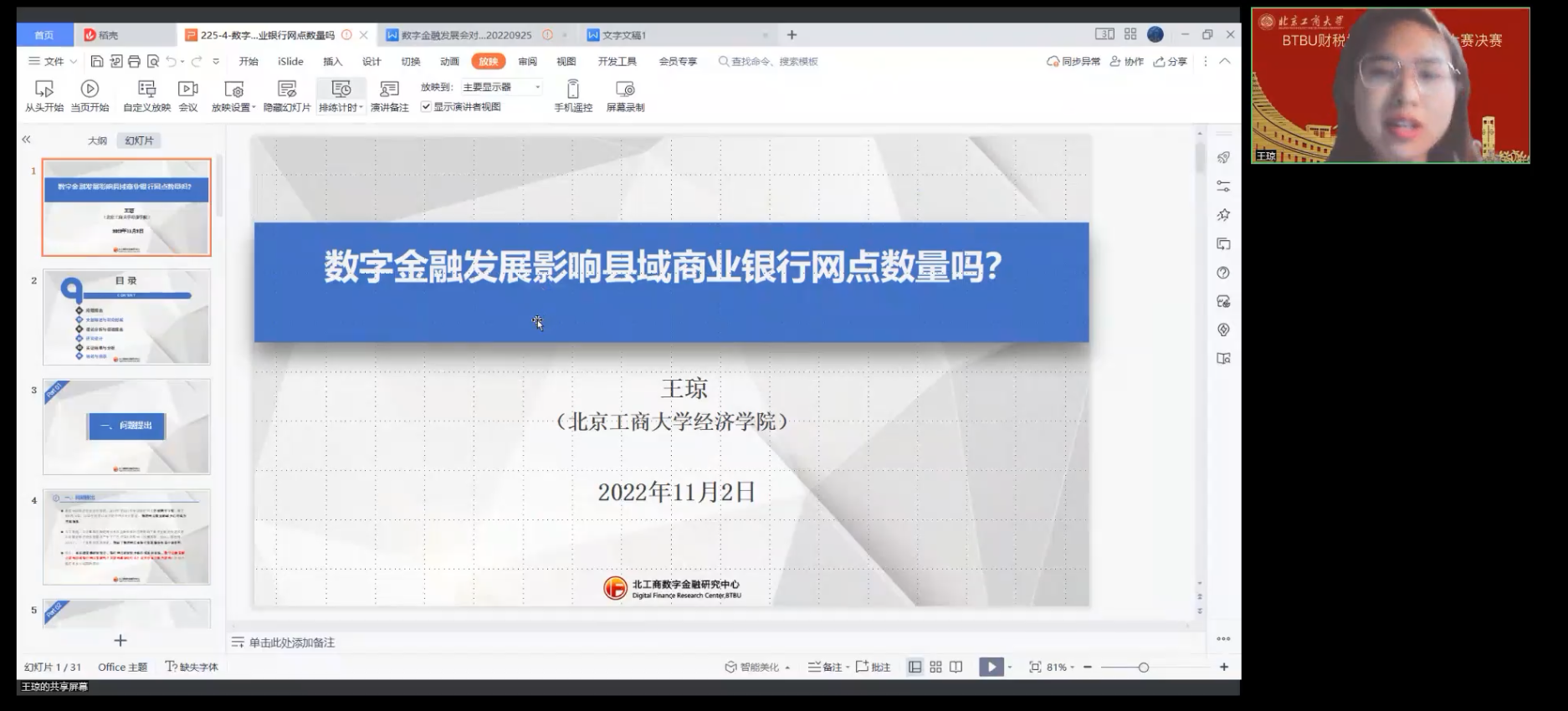Start slideshow from current slide (当页开始)

pyautogui.click(x=90, y=89)
